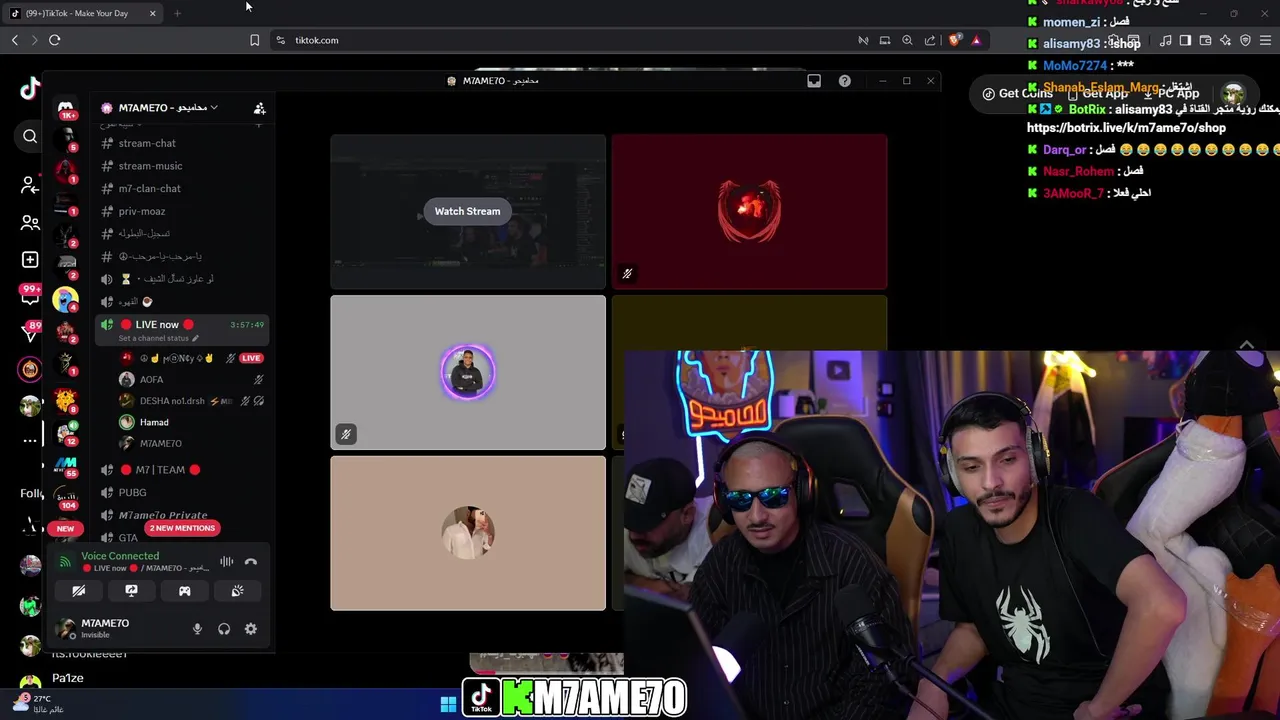Image resolution: width=1280 pixels, height=720 pixels.
Task: Open TikTok More three-dots icon
Action: tap(30, 440)
